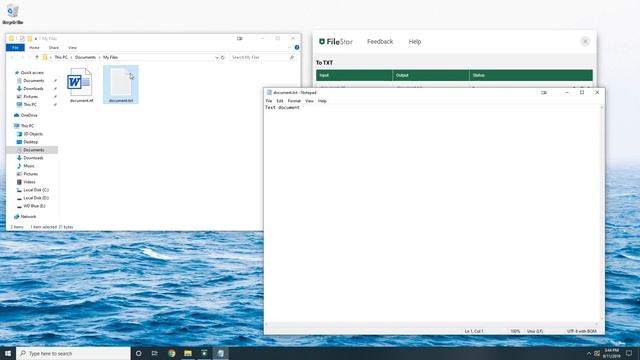Click UTF-8 with BOM in status bar
Screen dimensions: 640x360
(x=581, y=331)
